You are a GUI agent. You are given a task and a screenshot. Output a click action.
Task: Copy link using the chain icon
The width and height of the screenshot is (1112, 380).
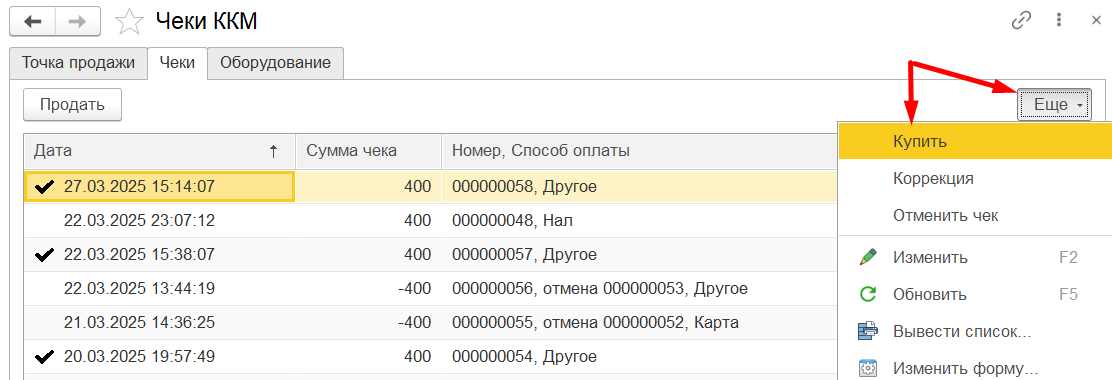pos(1021,21)
